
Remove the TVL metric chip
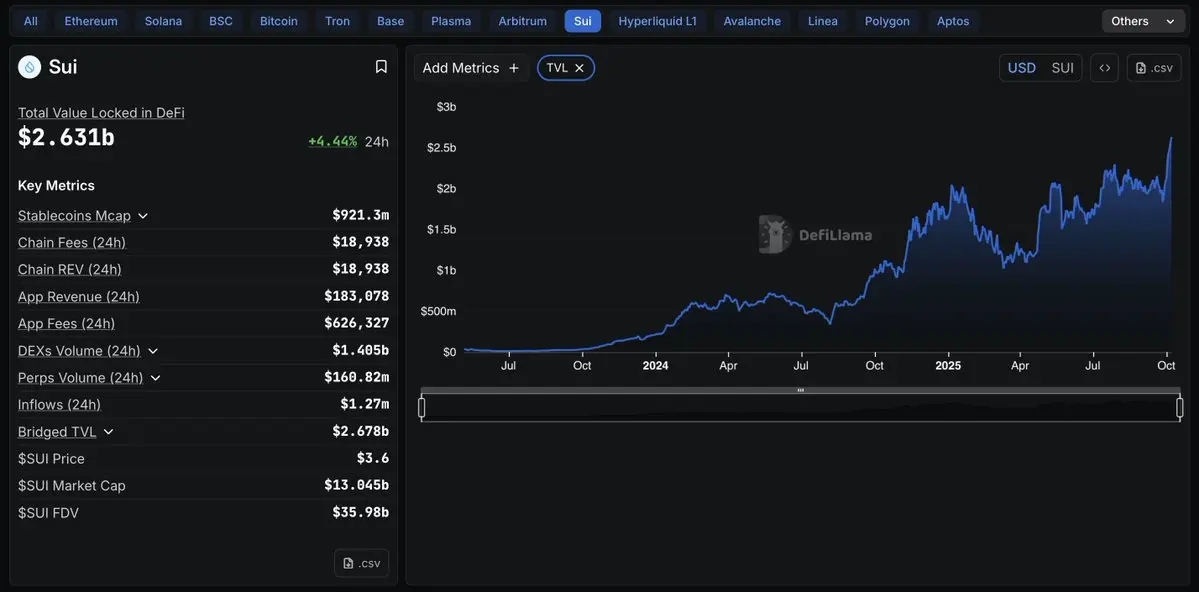[580, 68]
